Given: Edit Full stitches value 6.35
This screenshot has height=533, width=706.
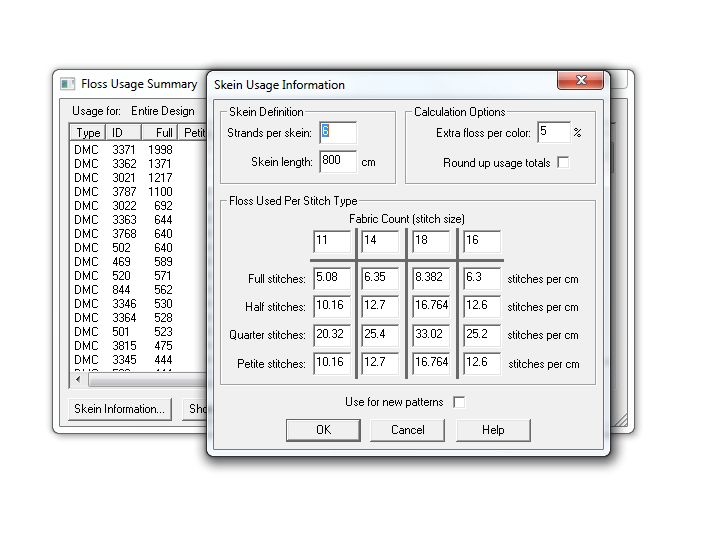Looking at the screenshot, I should [x=380, y=278].
